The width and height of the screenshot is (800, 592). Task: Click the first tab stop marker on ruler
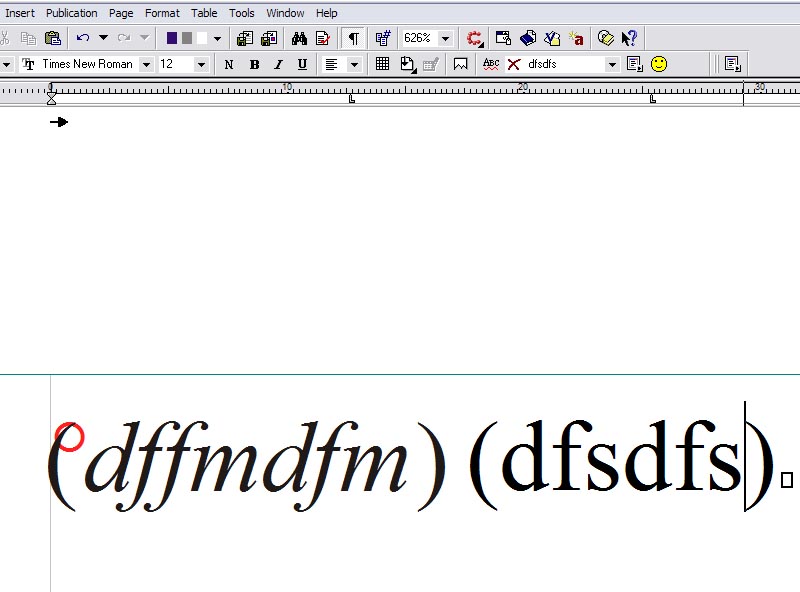[352, 99]
